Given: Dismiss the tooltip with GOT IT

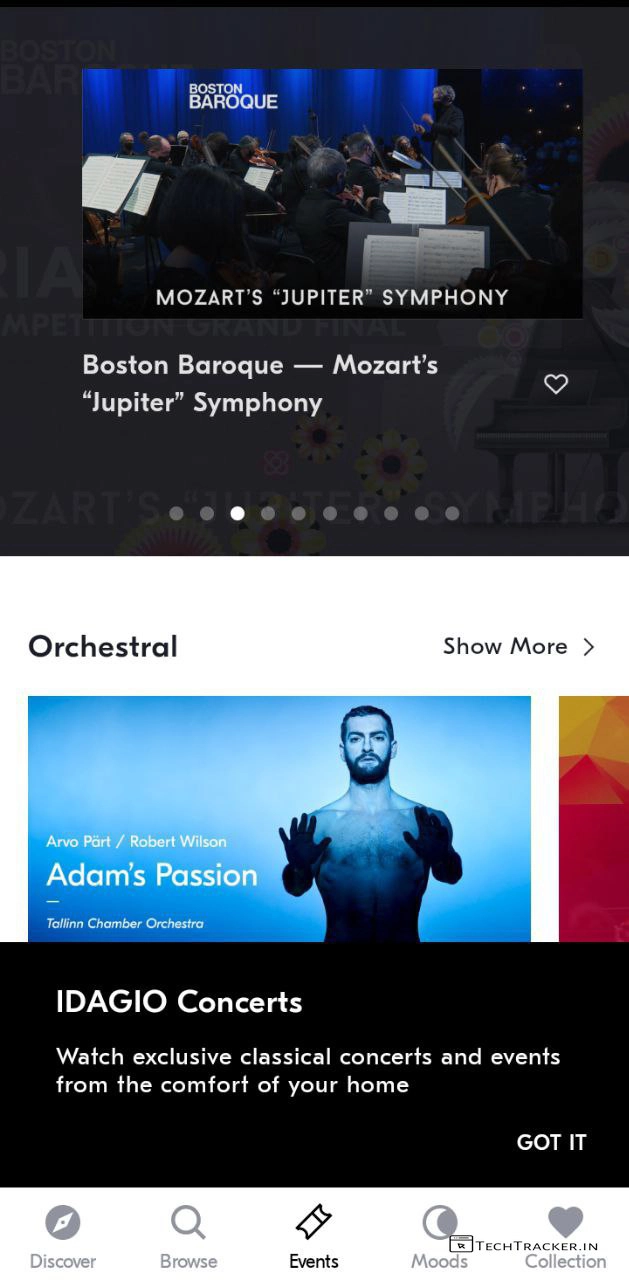Looking at the screenshot, I should [551, 1142].
